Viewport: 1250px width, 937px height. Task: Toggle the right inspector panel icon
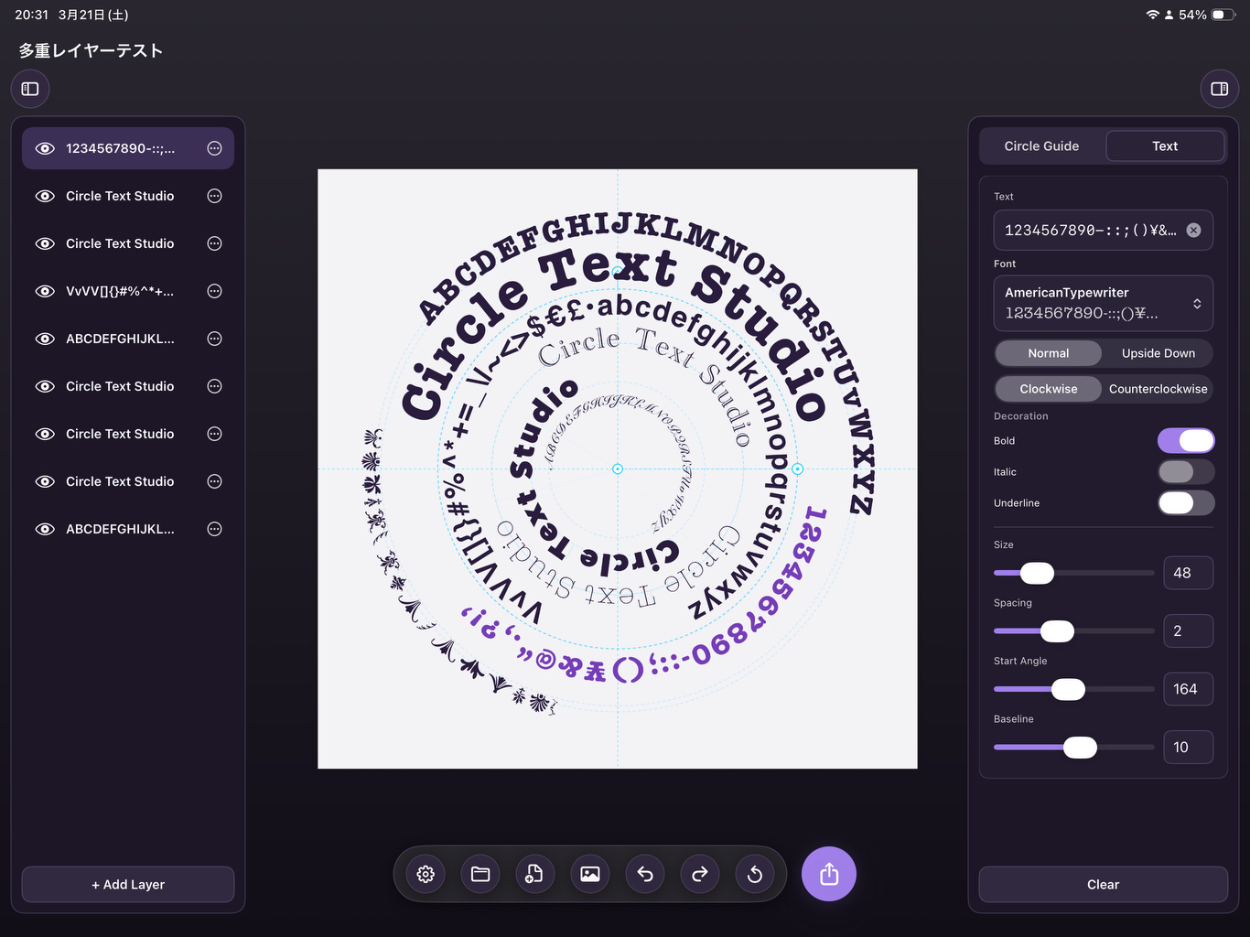[1219, 89]
